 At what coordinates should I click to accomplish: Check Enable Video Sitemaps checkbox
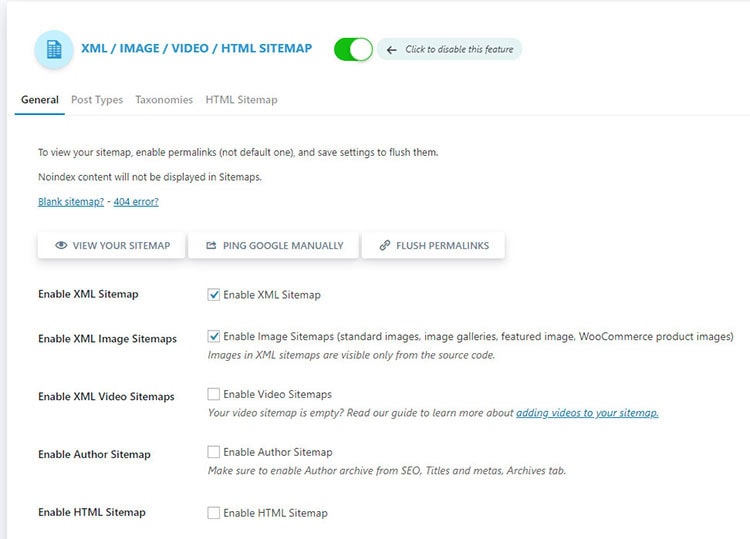coord(213,394)
